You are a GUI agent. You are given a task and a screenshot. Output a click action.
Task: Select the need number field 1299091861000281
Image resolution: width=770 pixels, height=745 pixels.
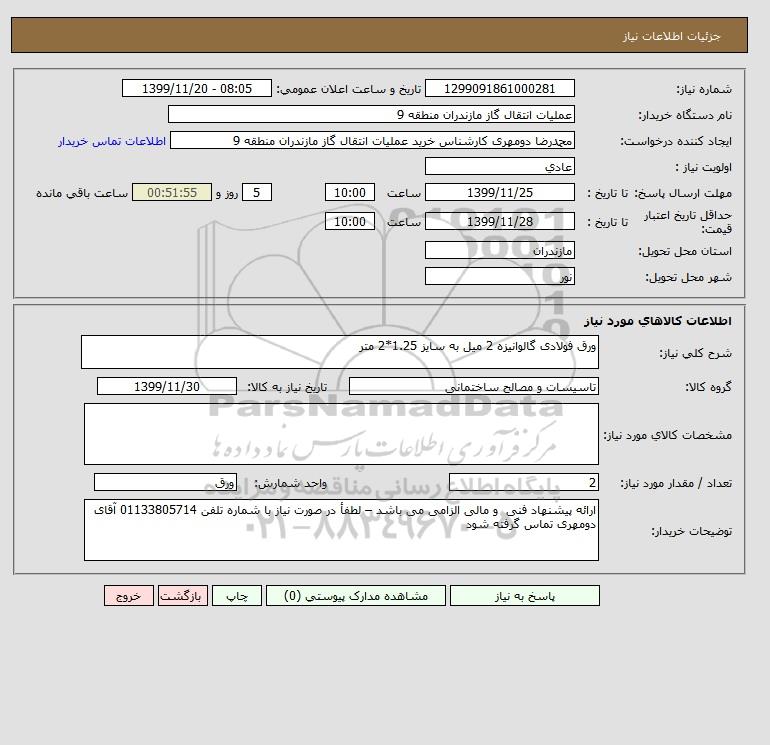[x=499, y=88]
